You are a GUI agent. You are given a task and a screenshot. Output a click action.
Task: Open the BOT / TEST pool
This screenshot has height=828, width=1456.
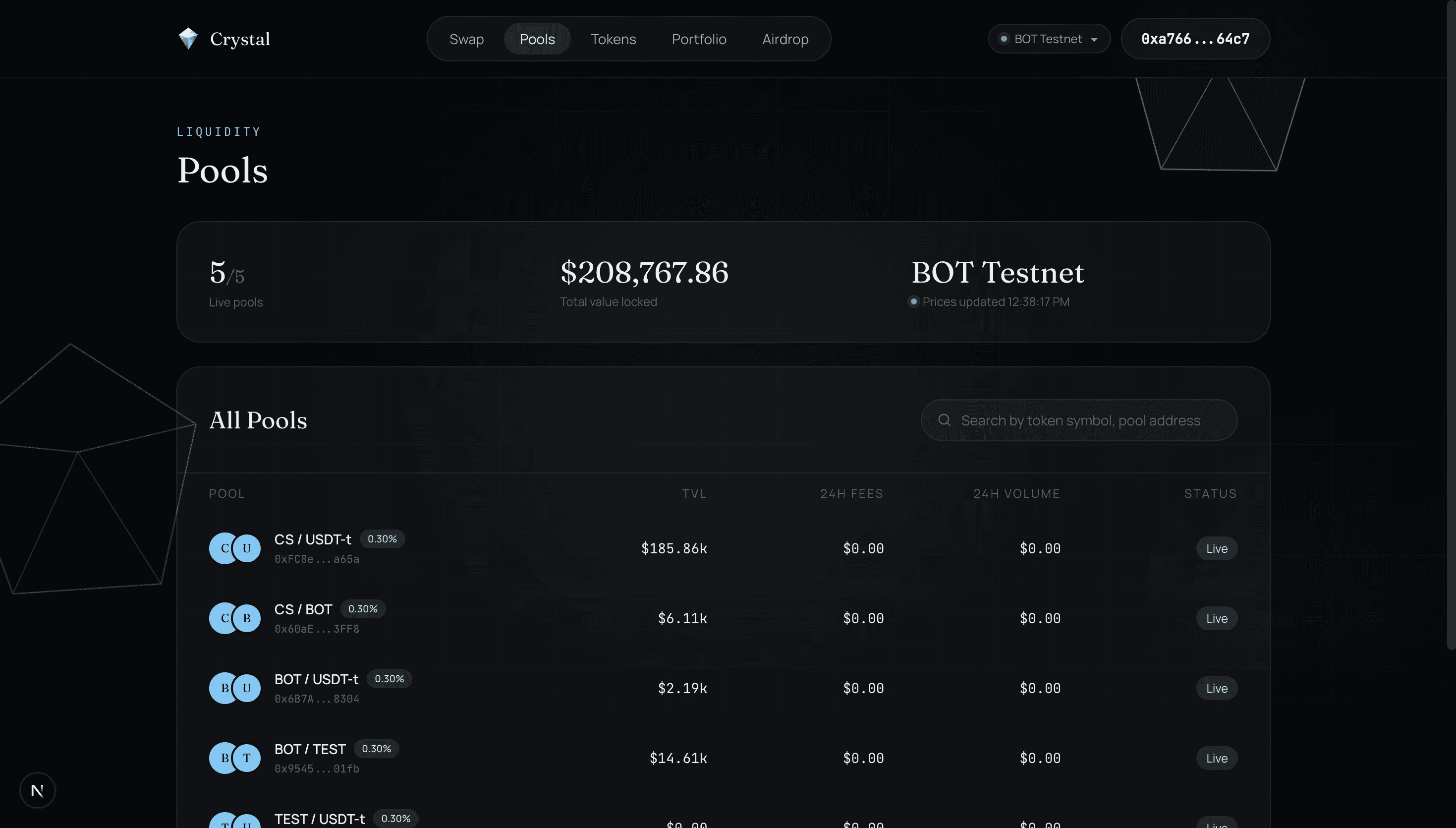click(x=723, y=758)
